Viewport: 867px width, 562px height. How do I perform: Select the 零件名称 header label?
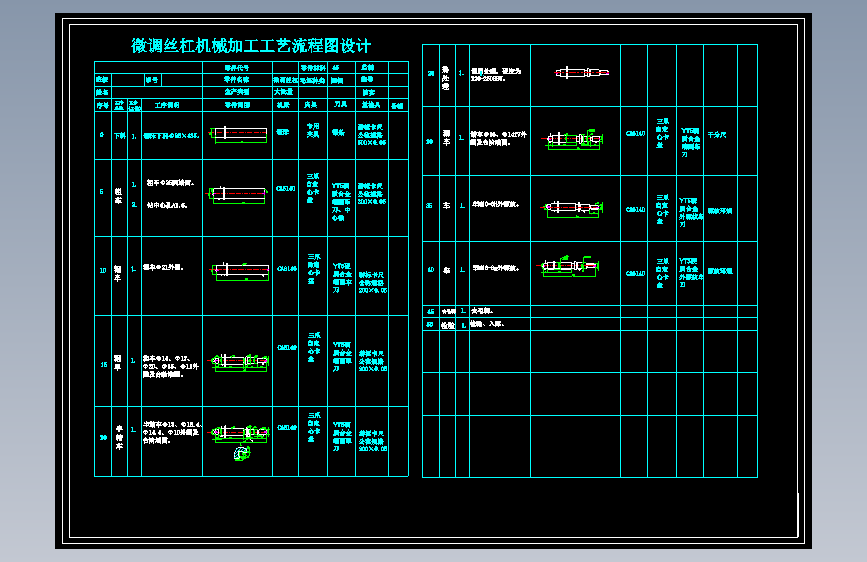click(x=237, y=80)
